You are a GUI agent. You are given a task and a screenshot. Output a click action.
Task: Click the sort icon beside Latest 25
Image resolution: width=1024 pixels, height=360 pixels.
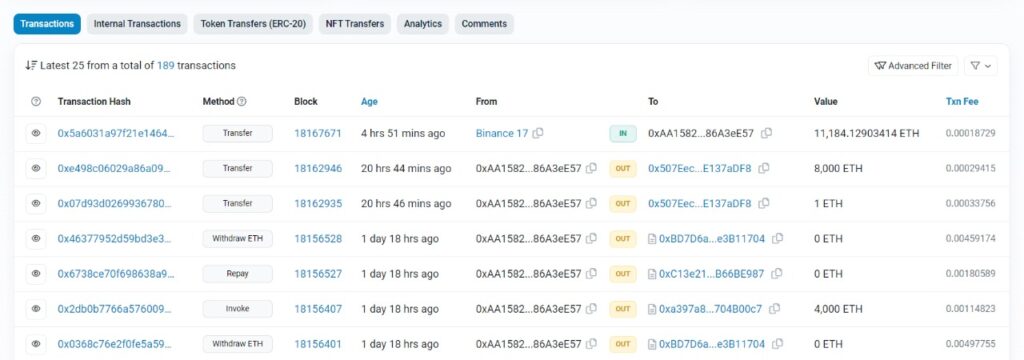coord(31,65)
